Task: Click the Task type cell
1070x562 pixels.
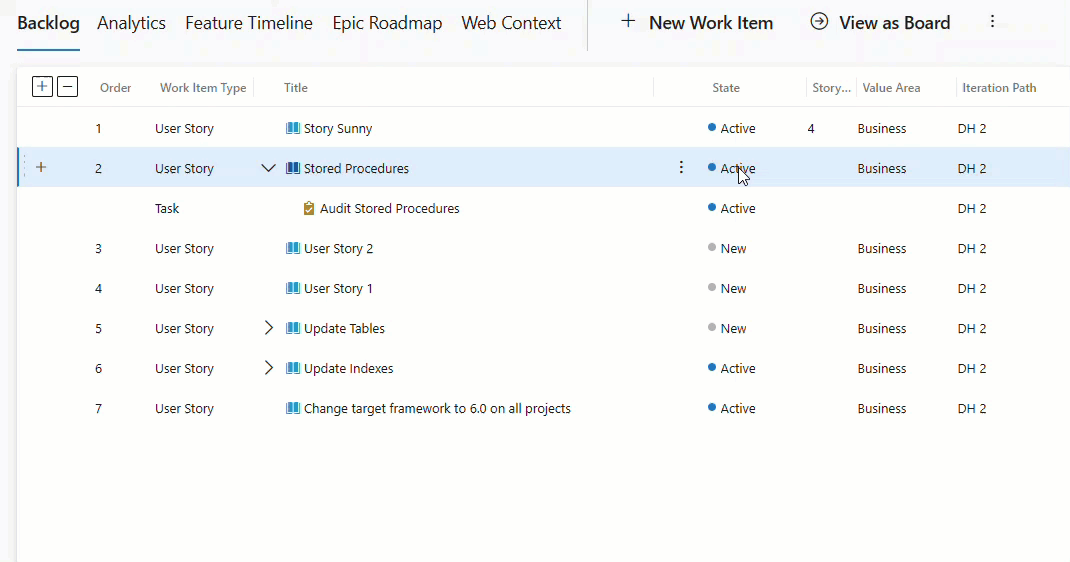Action: 167,209
